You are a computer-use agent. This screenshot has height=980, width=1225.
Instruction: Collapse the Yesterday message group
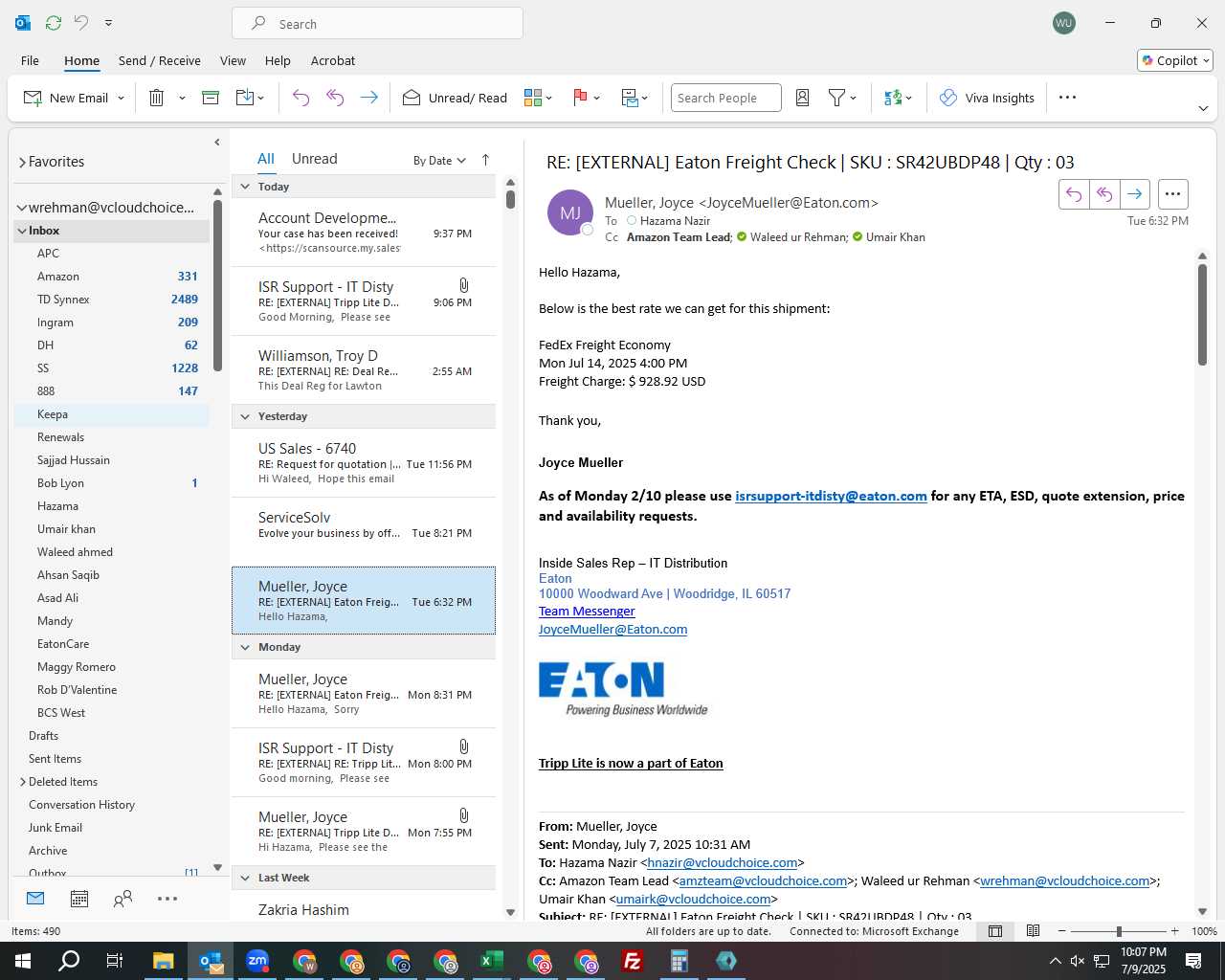[x=245, y=416]
